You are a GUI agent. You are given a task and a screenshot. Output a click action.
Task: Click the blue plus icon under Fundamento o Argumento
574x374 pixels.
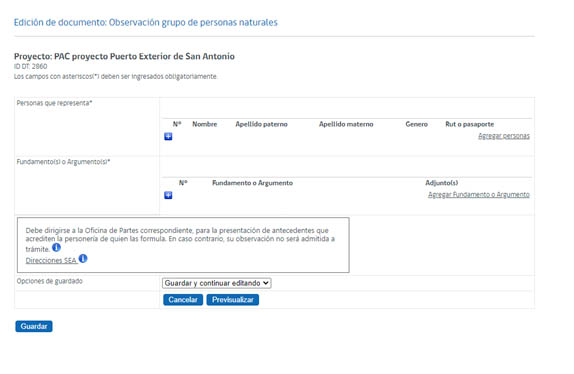[168, 195]
